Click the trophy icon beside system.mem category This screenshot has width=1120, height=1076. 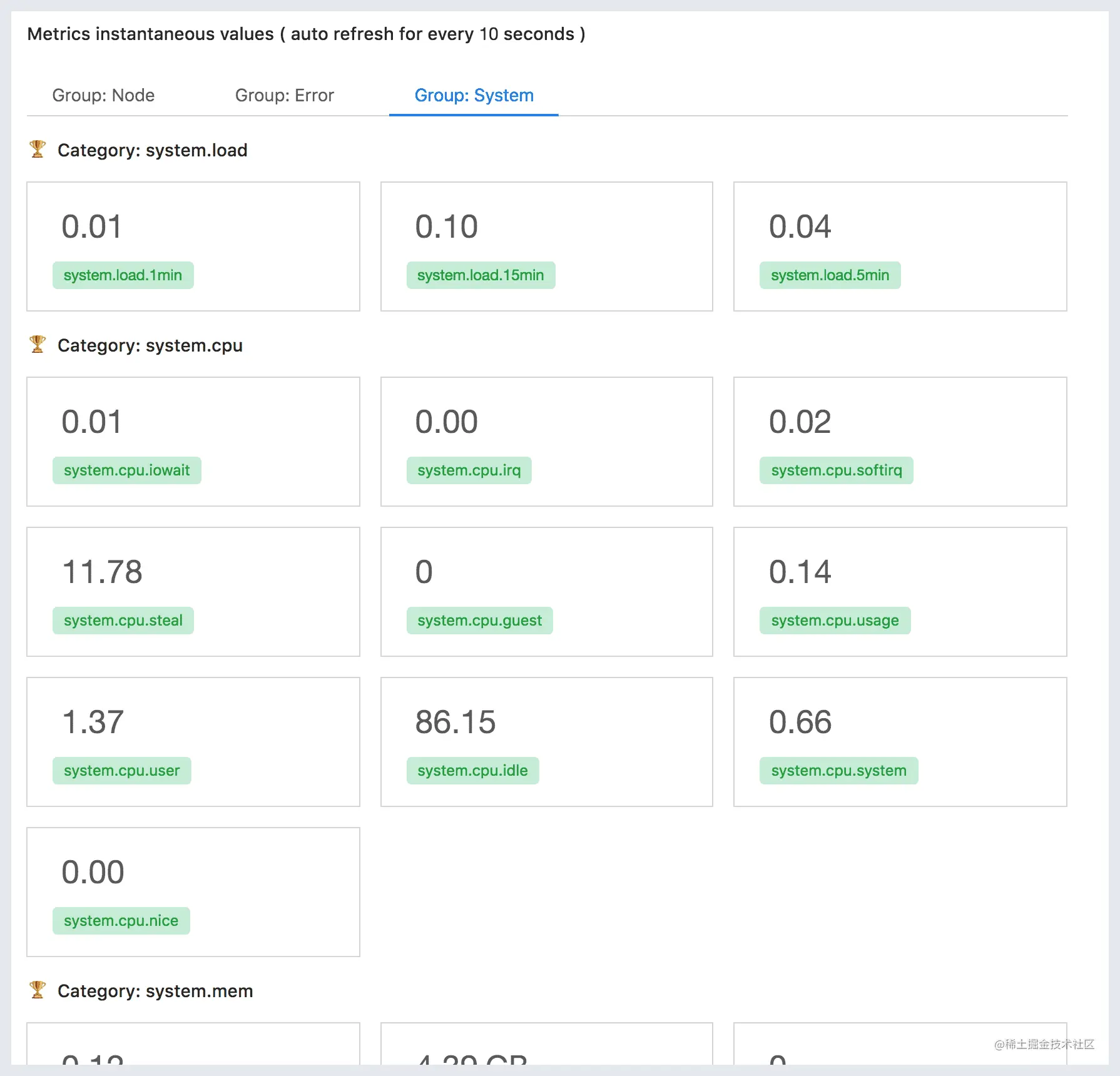click(38, 990)
